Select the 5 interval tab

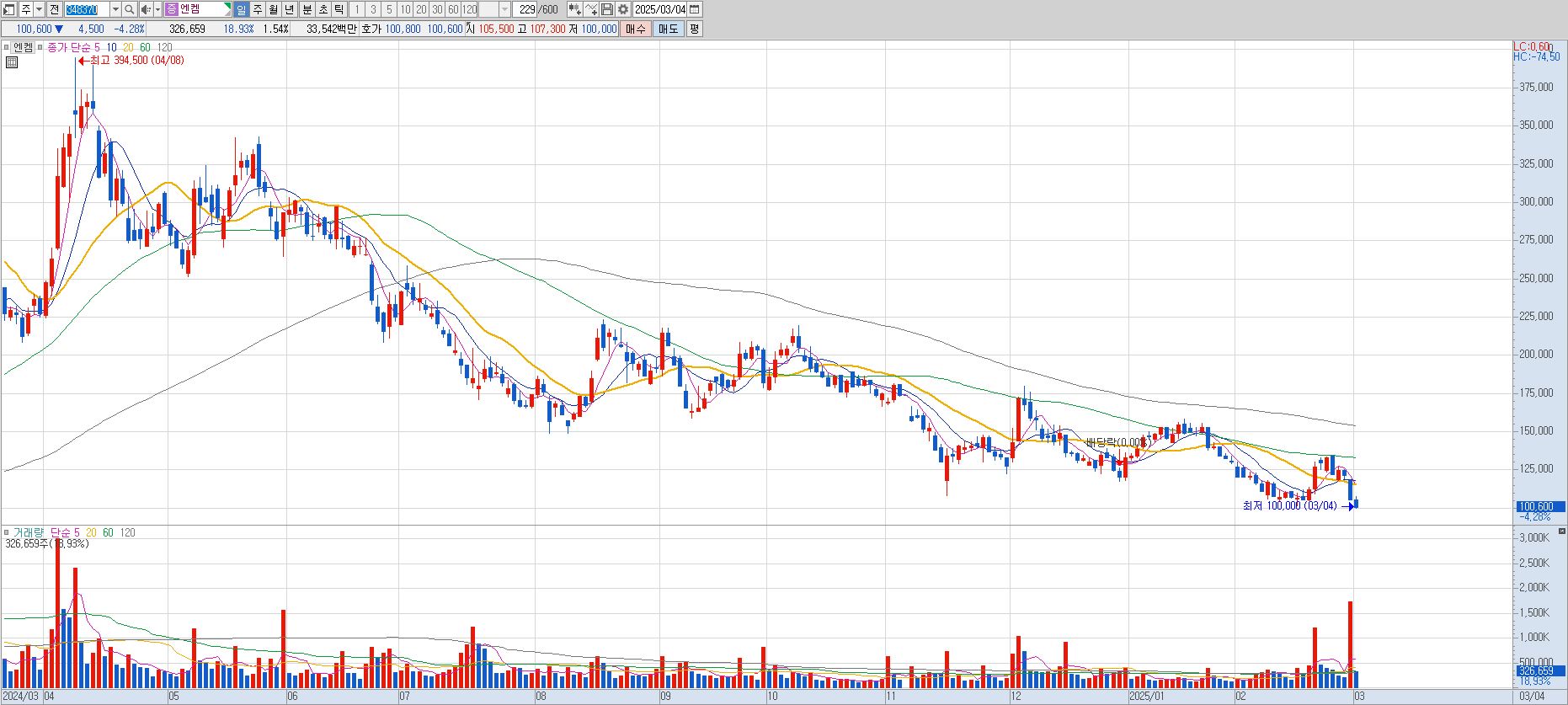point(389,9)
